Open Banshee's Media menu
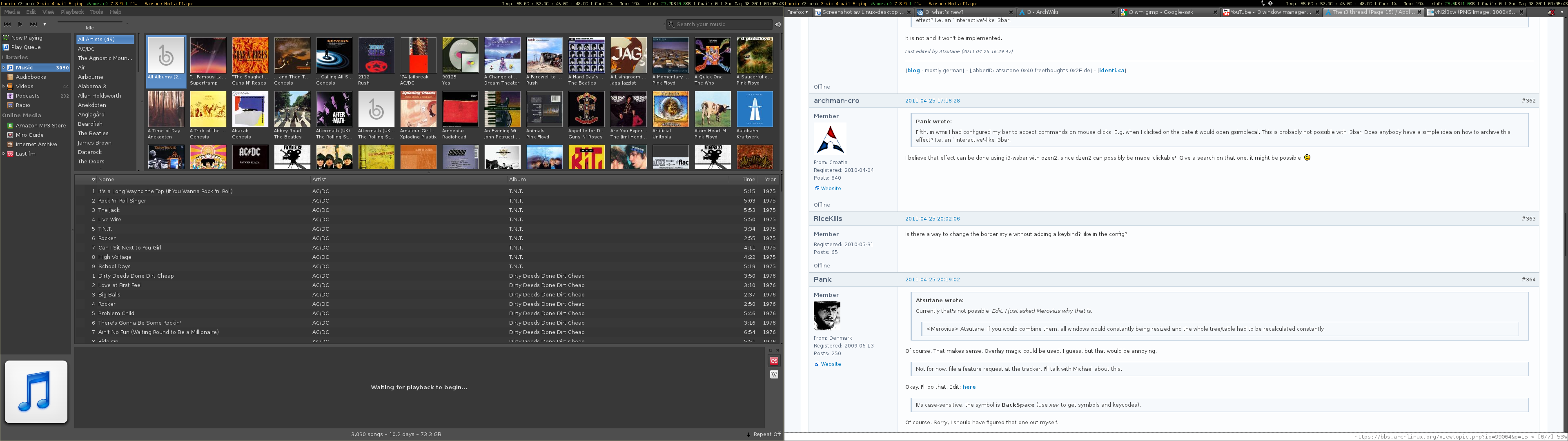Image resolution: width=1568 pixels, height=441 pixels. [x=11, y=12]
